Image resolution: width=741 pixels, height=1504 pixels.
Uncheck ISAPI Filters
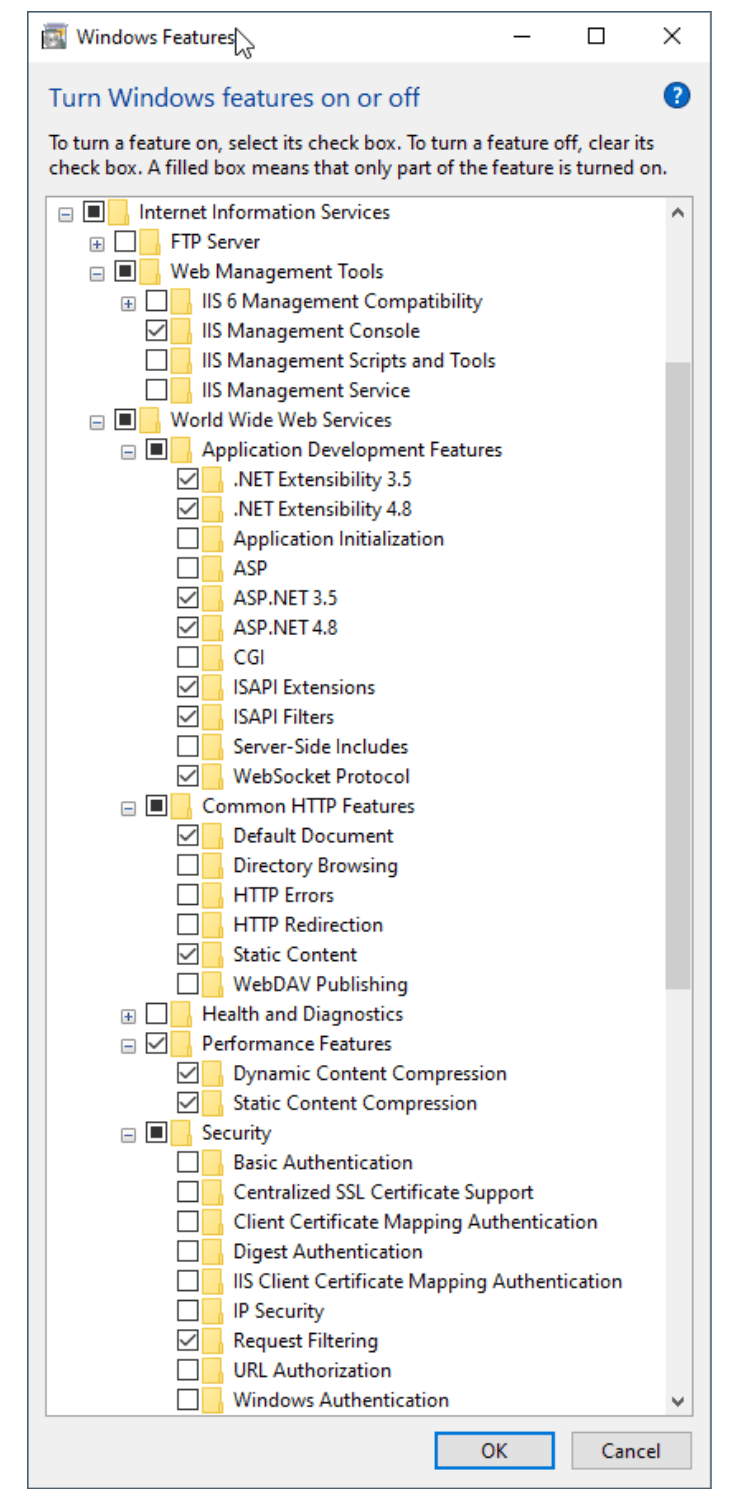click(187, 717)
